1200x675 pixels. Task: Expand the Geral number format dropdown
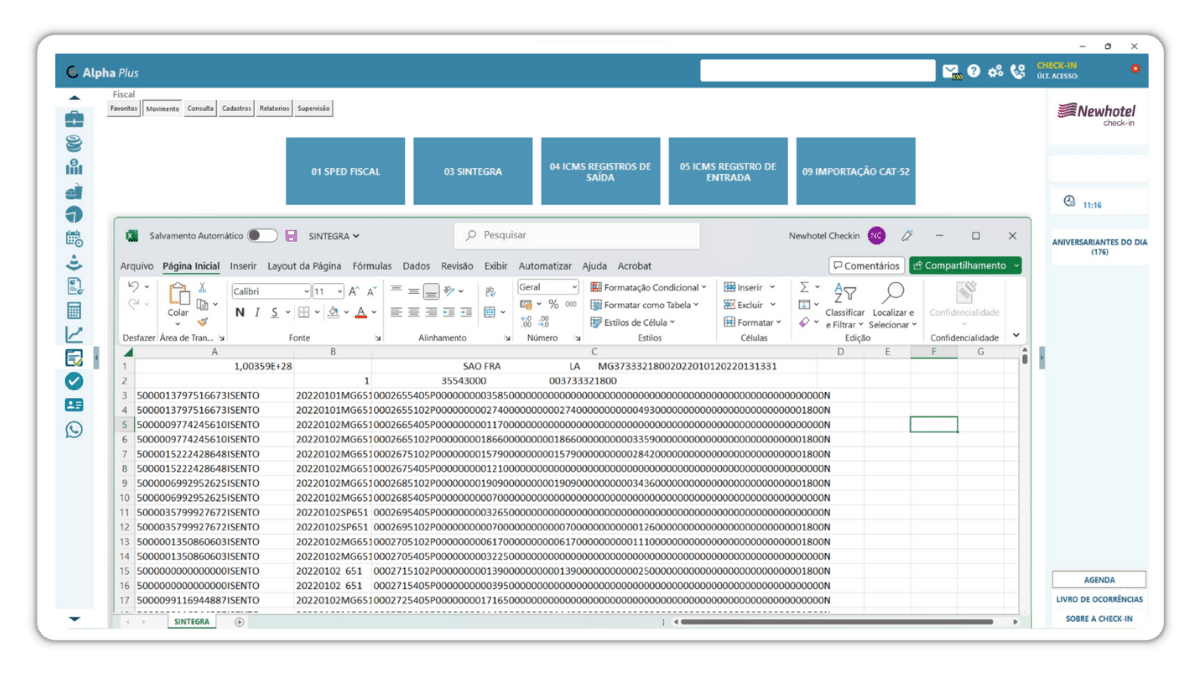548,287
